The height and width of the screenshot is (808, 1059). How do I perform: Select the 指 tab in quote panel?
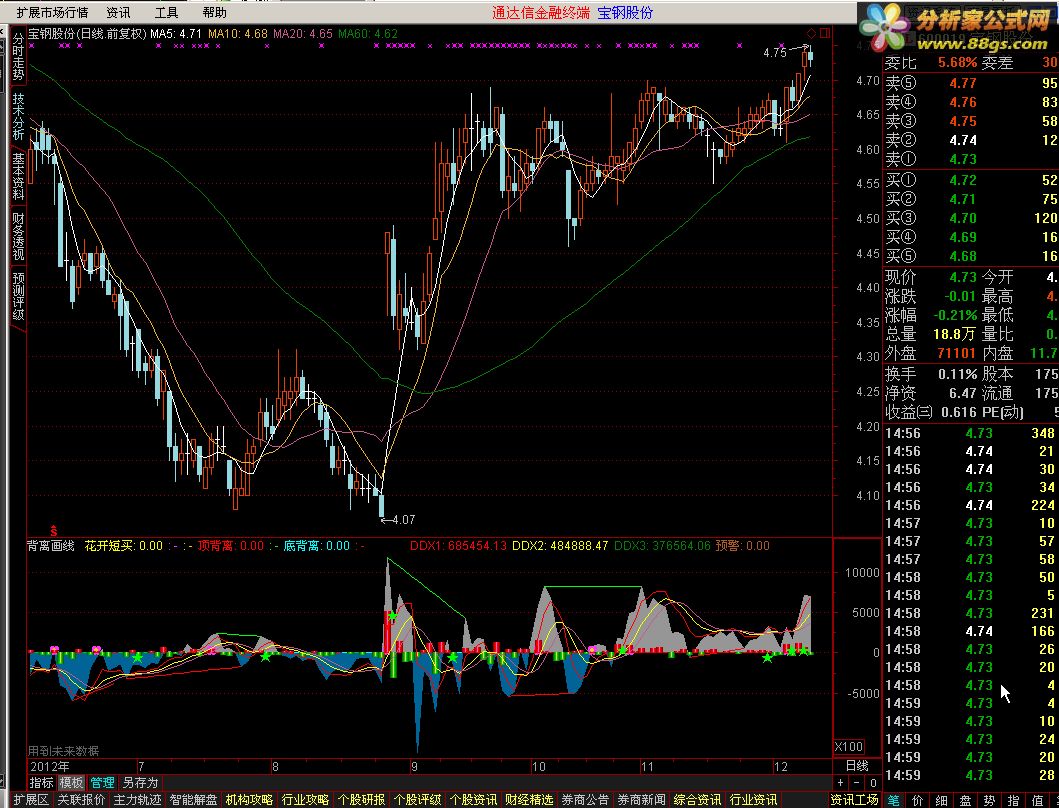(x=1013, y=800)
